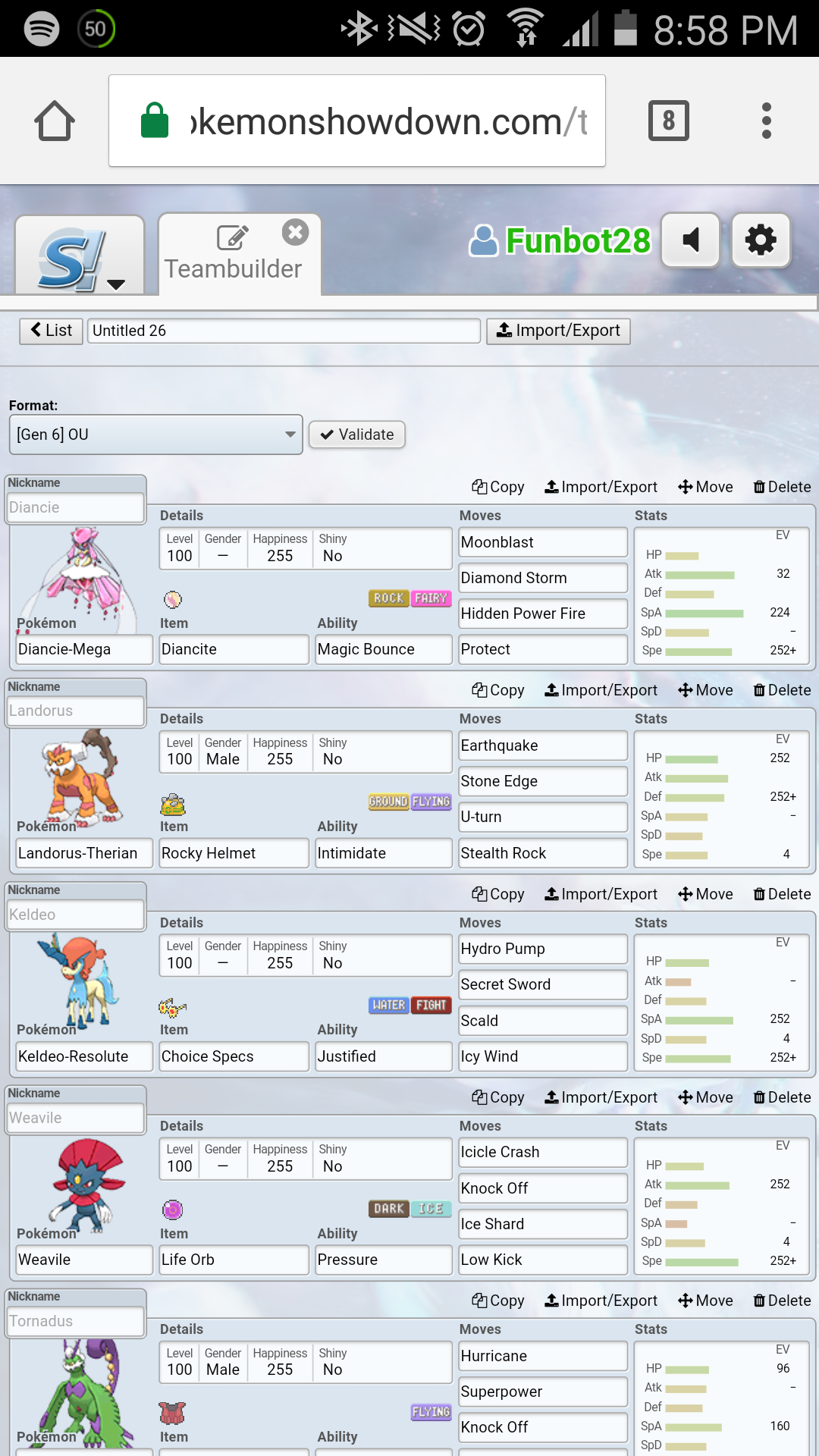The image size is (819, 1456).
Task: Copy the Landorus set
Action: [x=498, y=690]
